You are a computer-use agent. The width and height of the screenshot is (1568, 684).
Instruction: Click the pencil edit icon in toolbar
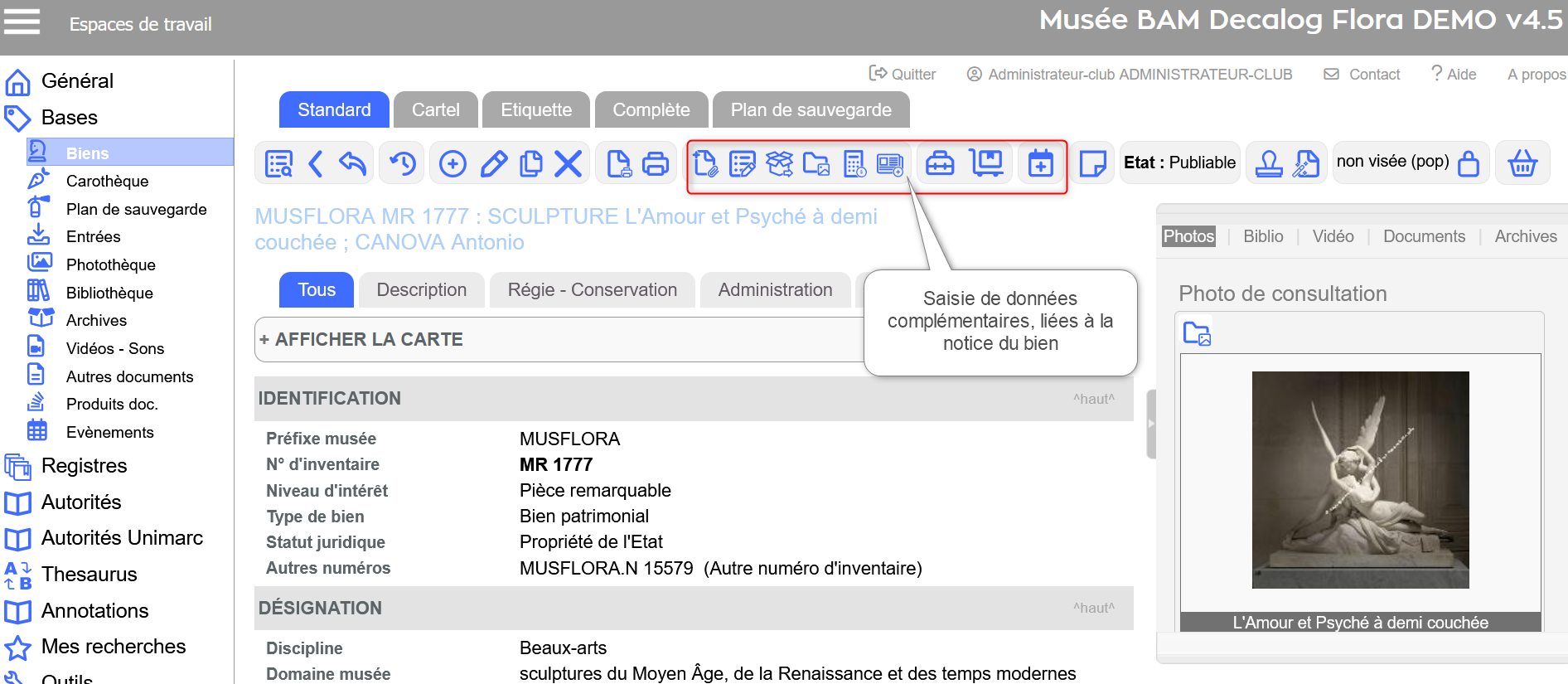pos(493,163)
